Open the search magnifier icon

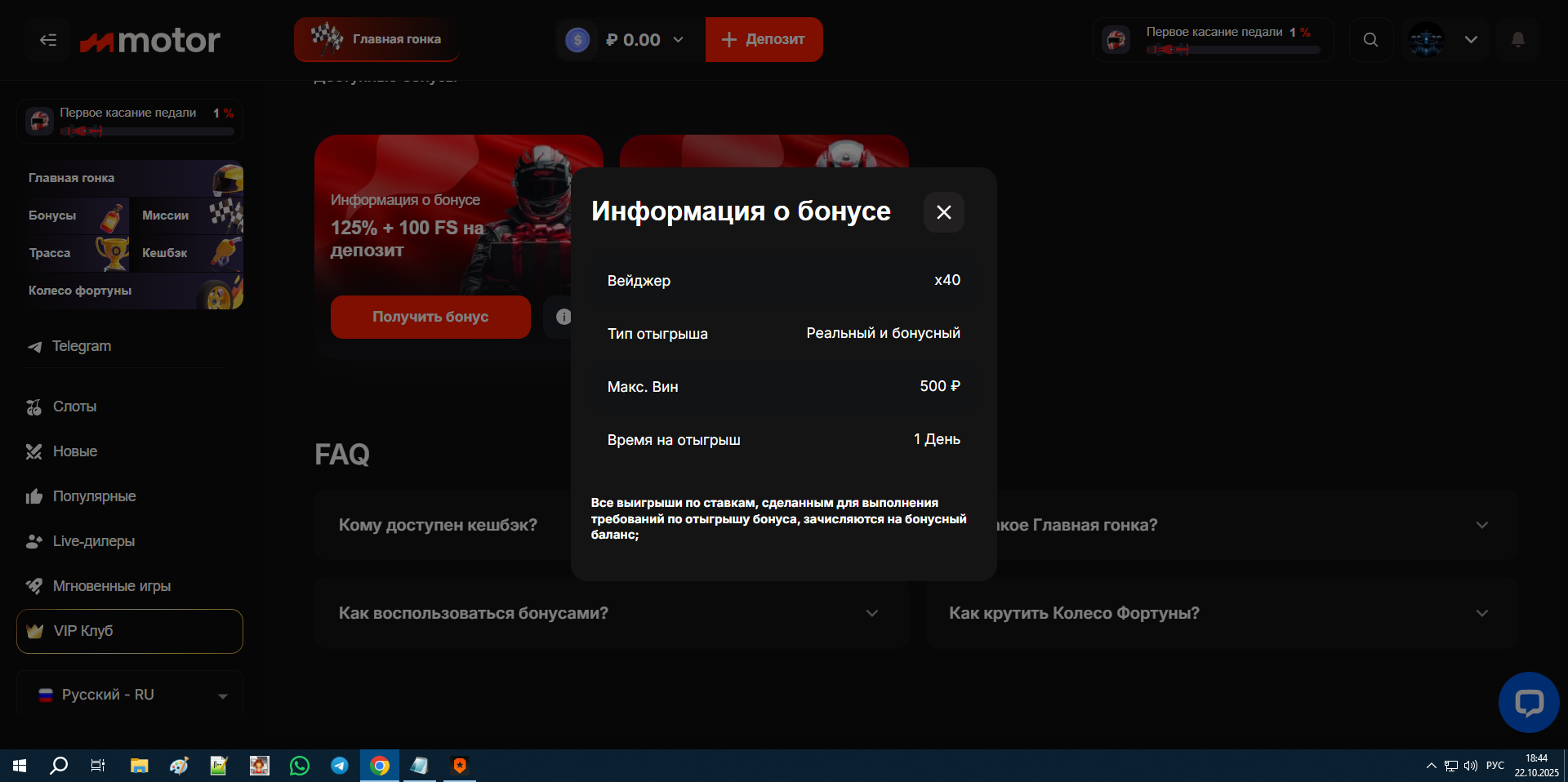(1370, 40)
